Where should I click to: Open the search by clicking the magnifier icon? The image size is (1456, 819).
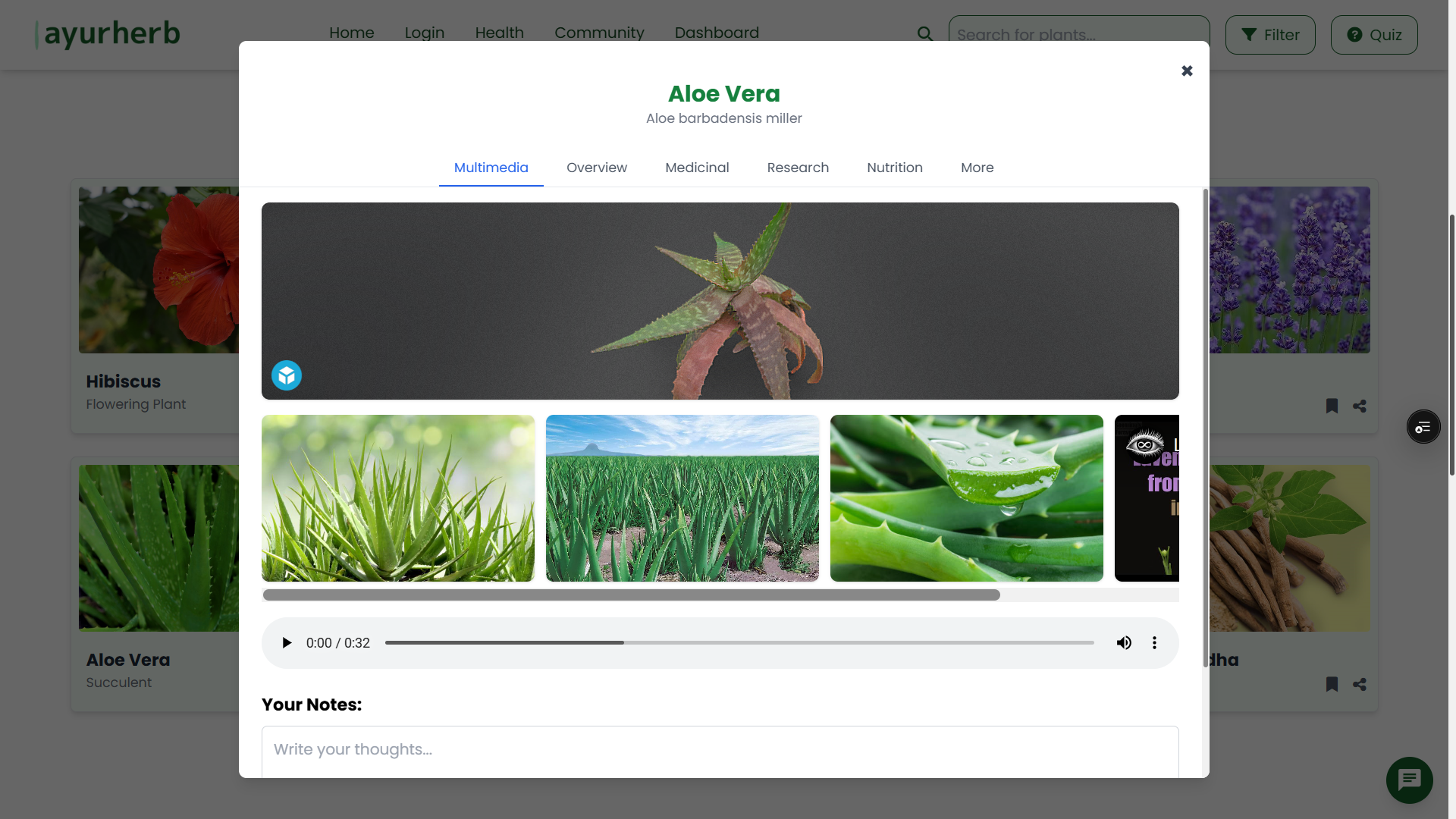tap(924, 33)
